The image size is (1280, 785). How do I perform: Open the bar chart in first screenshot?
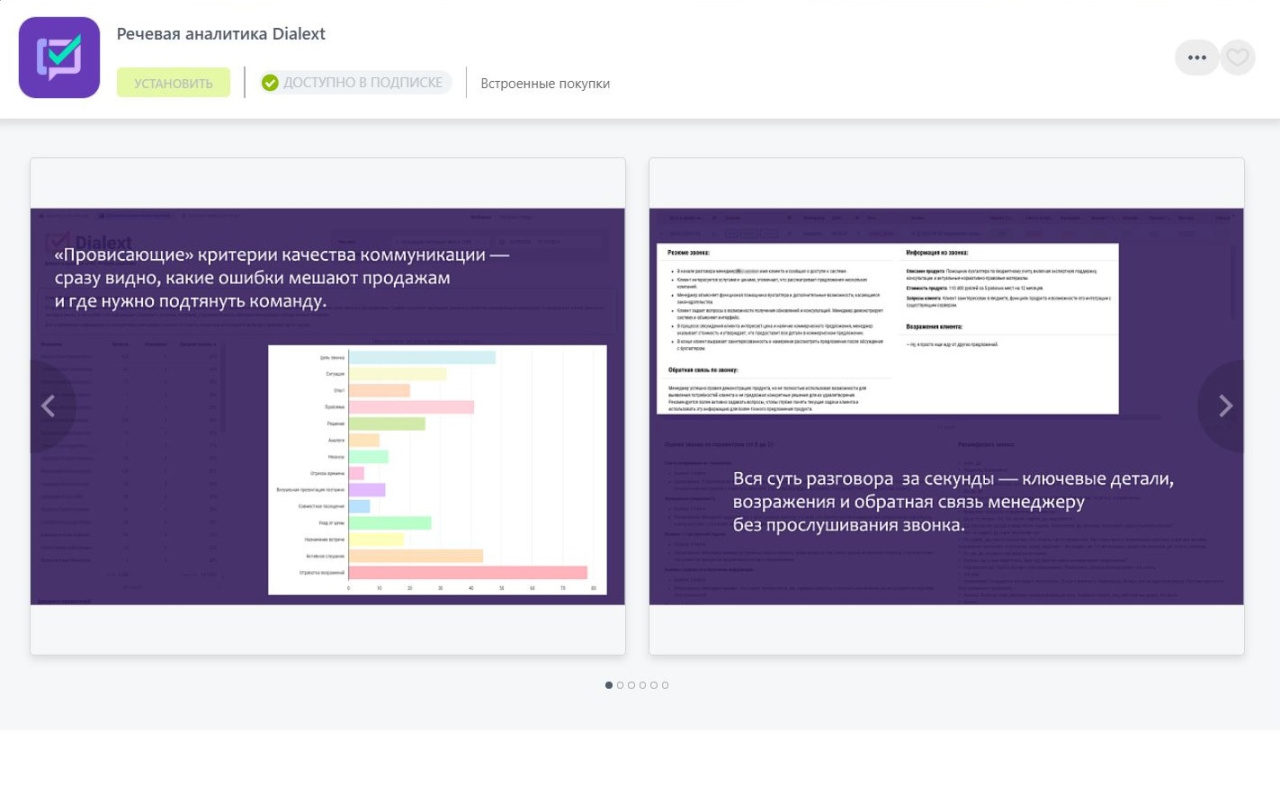tap(437, 469)
